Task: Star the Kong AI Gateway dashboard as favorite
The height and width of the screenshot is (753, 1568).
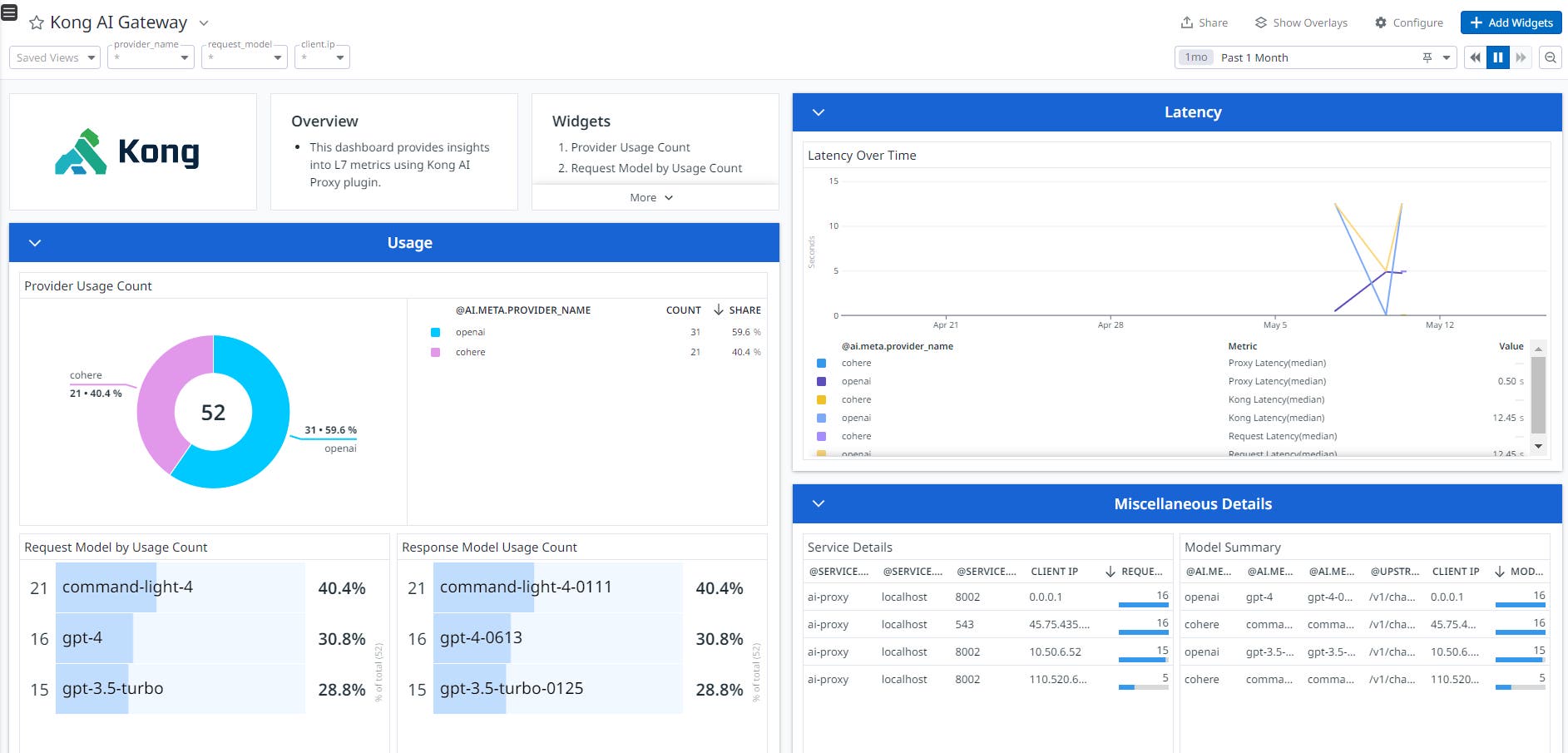Action: point(34,22)
